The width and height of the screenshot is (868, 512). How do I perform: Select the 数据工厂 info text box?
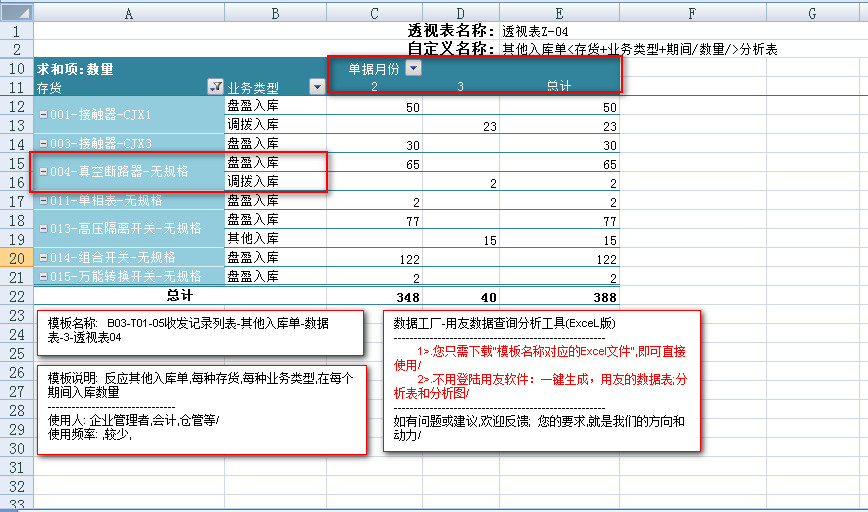541,380
